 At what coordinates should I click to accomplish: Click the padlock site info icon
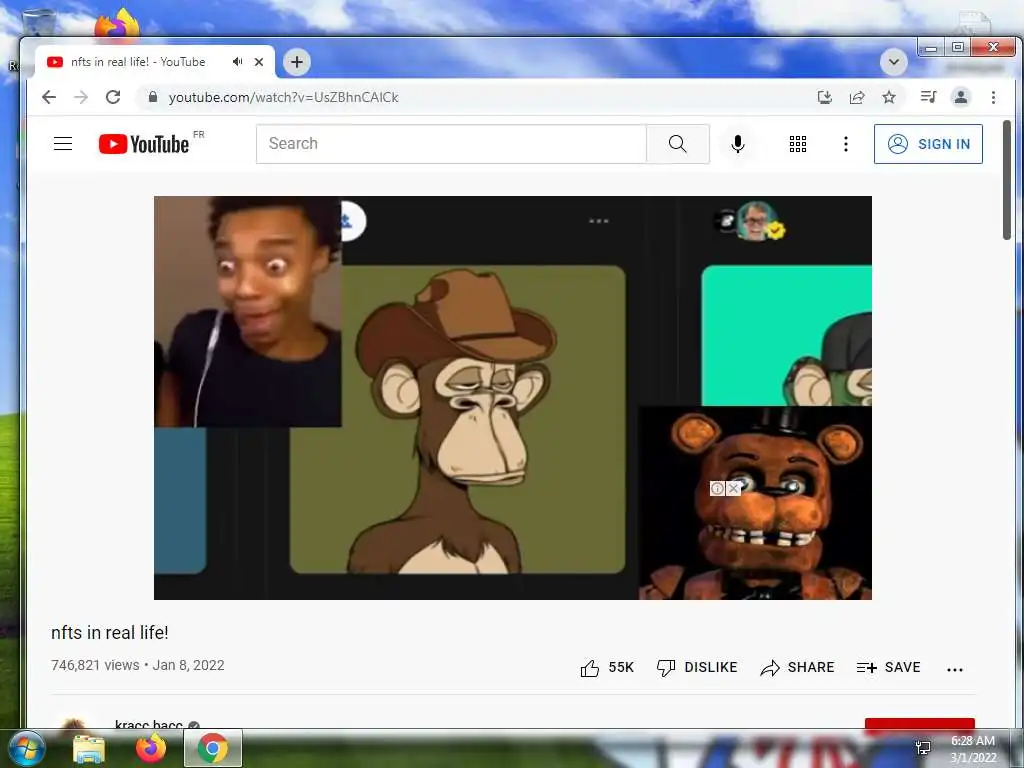click(153, 97)
